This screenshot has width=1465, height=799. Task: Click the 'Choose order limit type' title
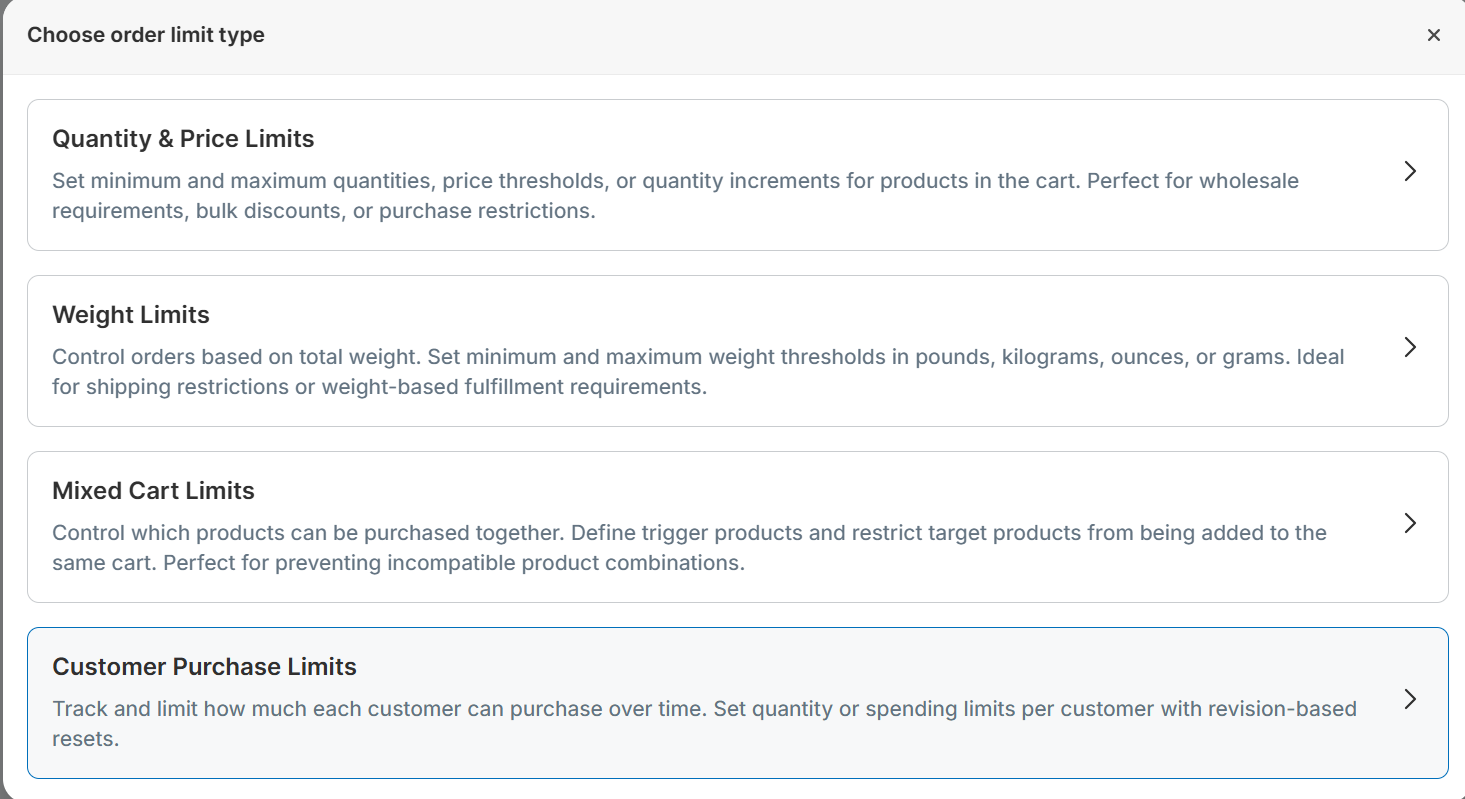click(146, 35)
